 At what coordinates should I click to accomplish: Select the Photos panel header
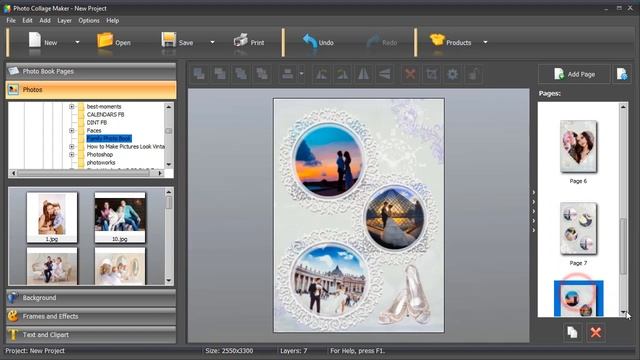91,90
